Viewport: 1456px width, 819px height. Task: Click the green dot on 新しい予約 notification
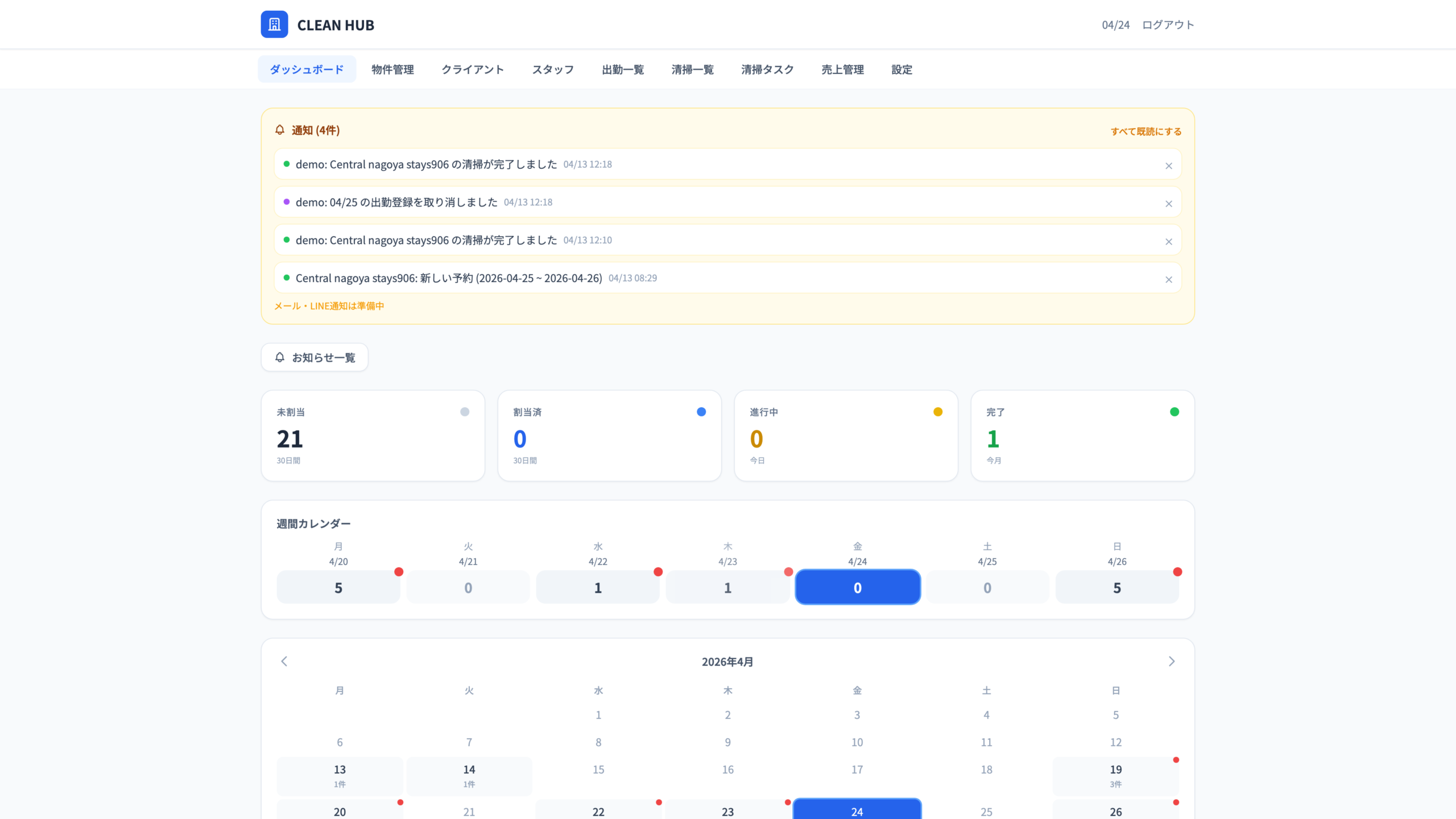[x=287, y=278]
